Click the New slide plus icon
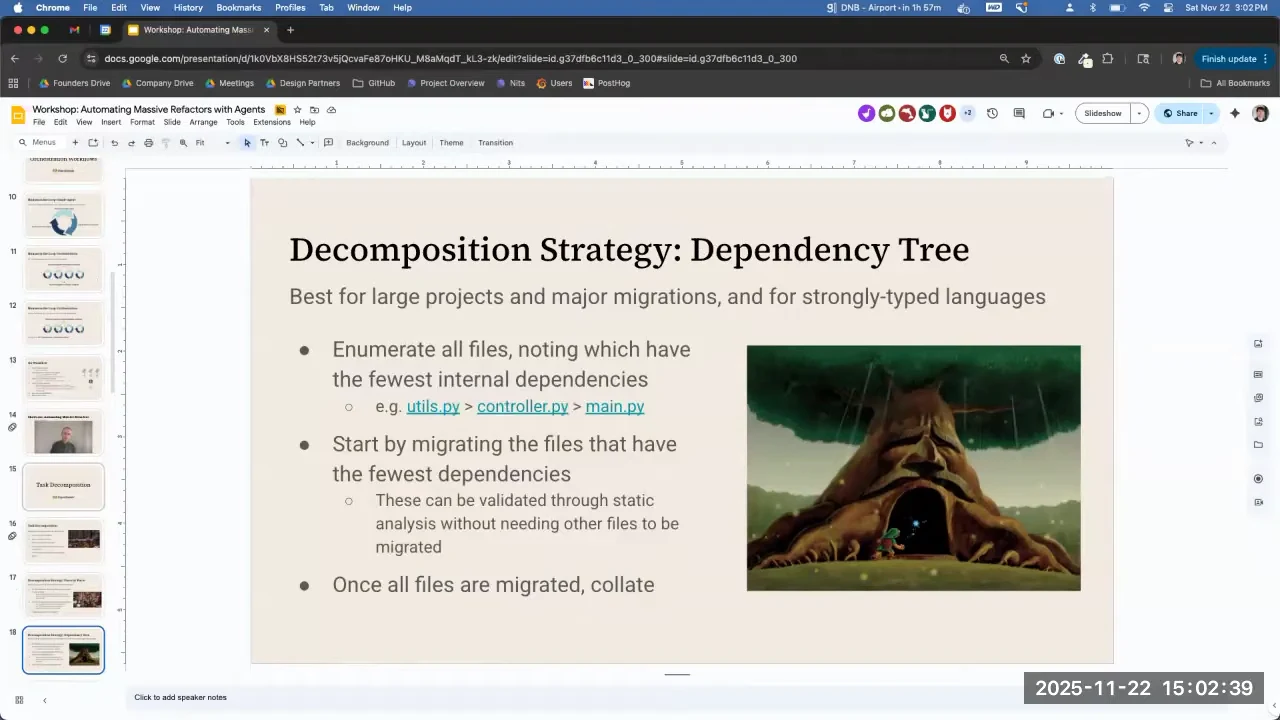This screenshot has width=1280, height=720. coord(75,143)
